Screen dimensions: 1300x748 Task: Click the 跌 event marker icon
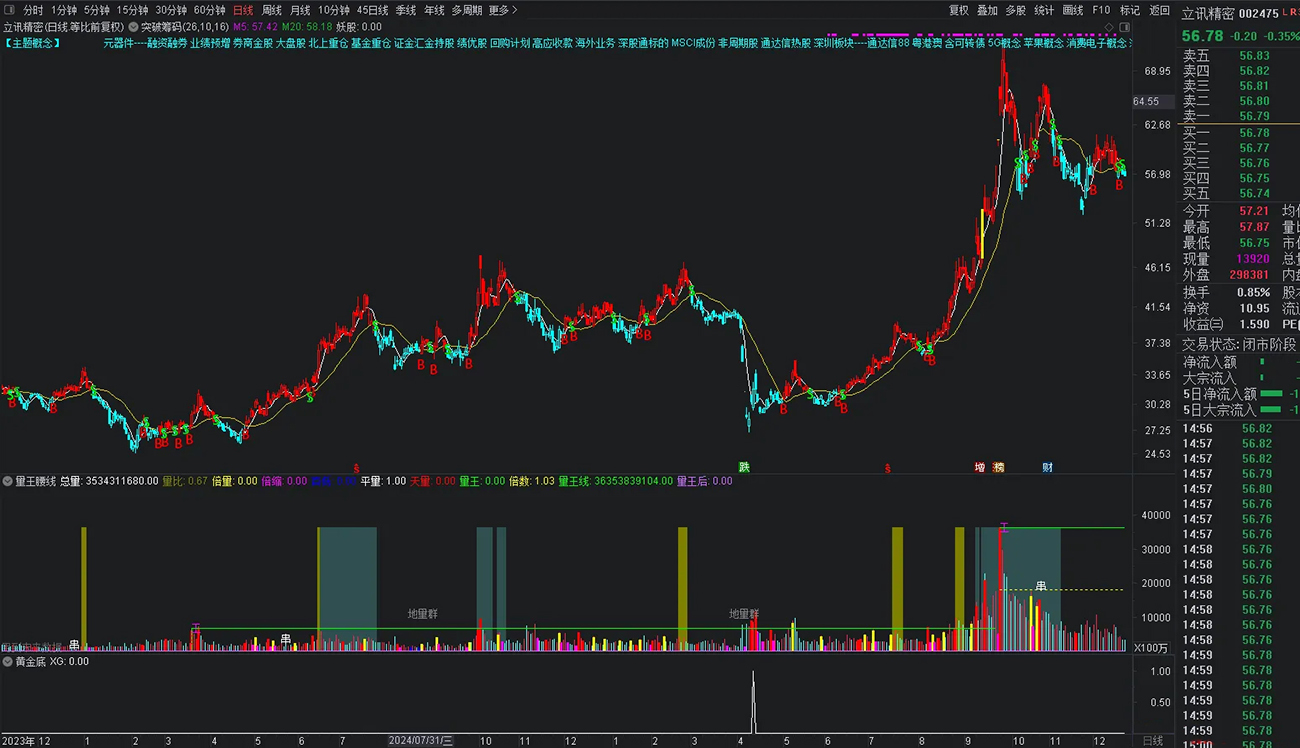coord(744,467)
